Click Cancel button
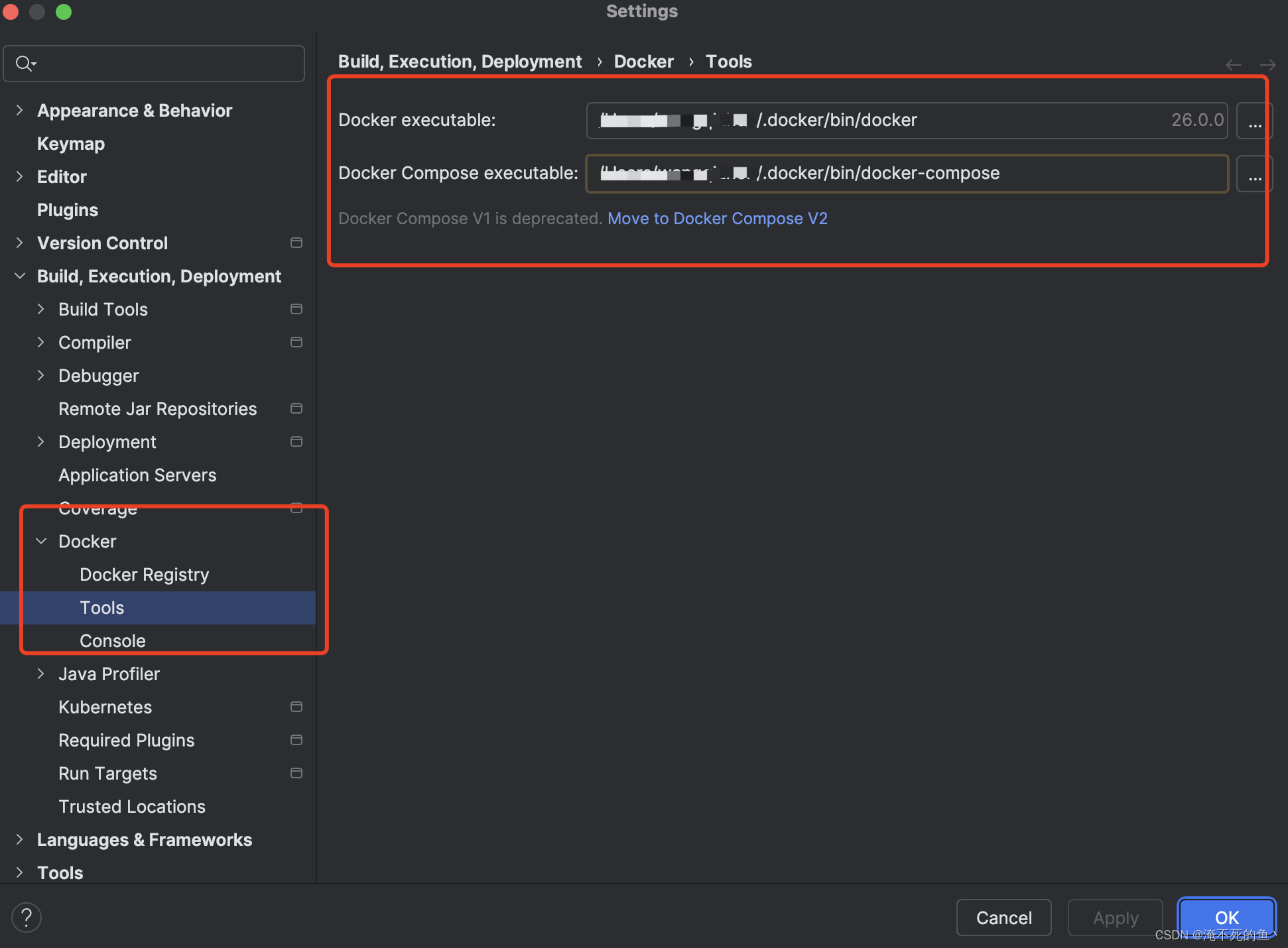The image size is (1288, 948). tap(1003, 918)
